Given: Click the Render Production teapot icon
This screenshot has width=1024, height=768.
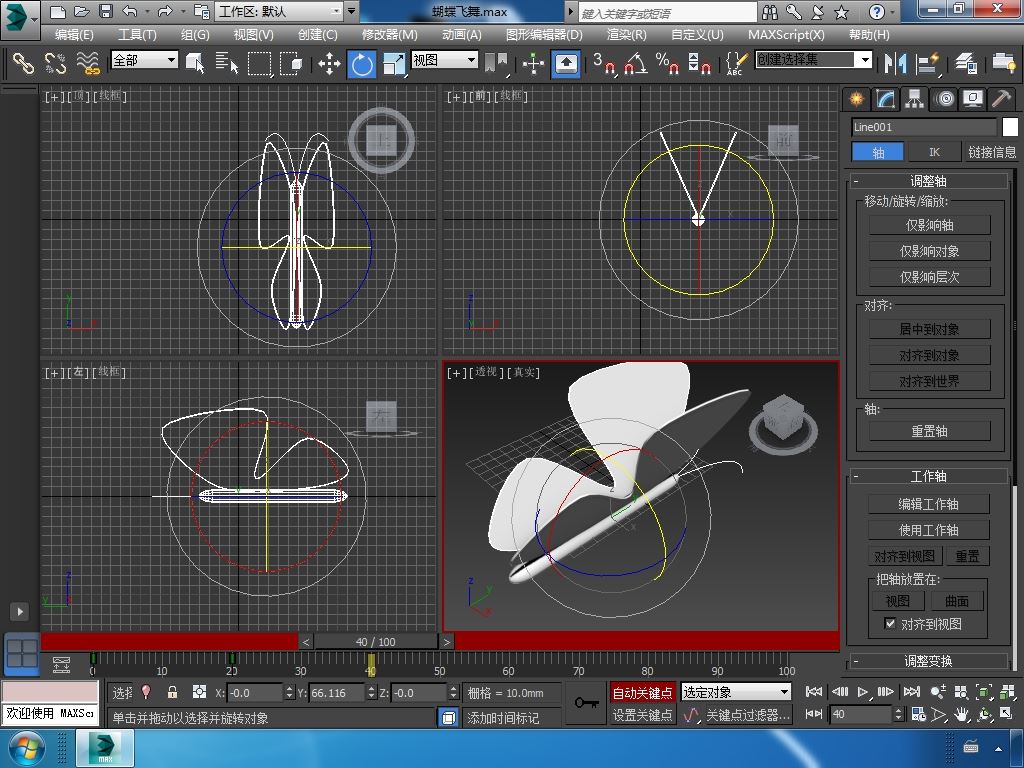Looking at the screenshot, I should pyautogui.click(x=1004, y=63).
